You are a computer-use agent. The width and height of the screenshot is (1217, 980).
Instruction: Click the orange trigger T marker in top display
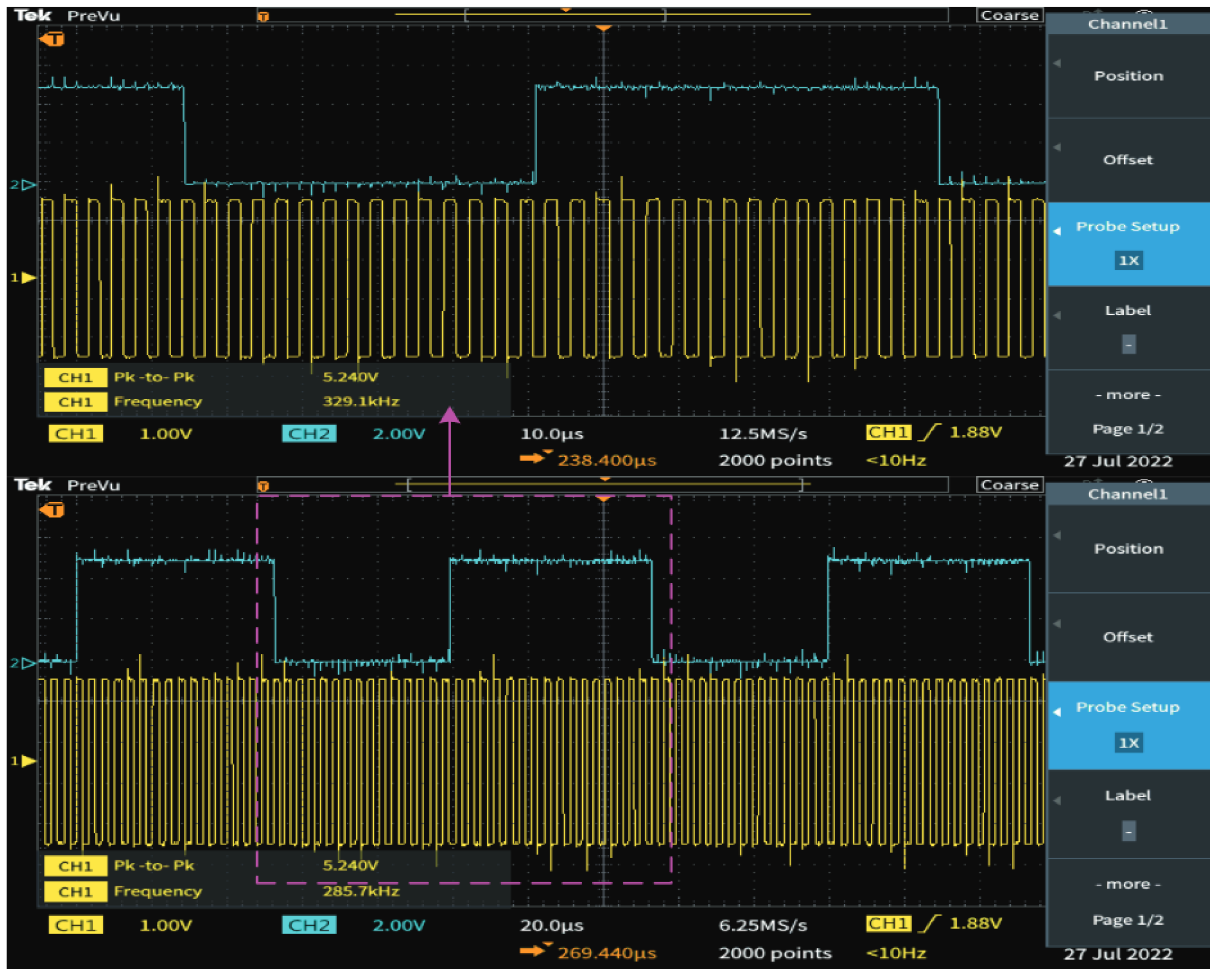tap(52, 40)
